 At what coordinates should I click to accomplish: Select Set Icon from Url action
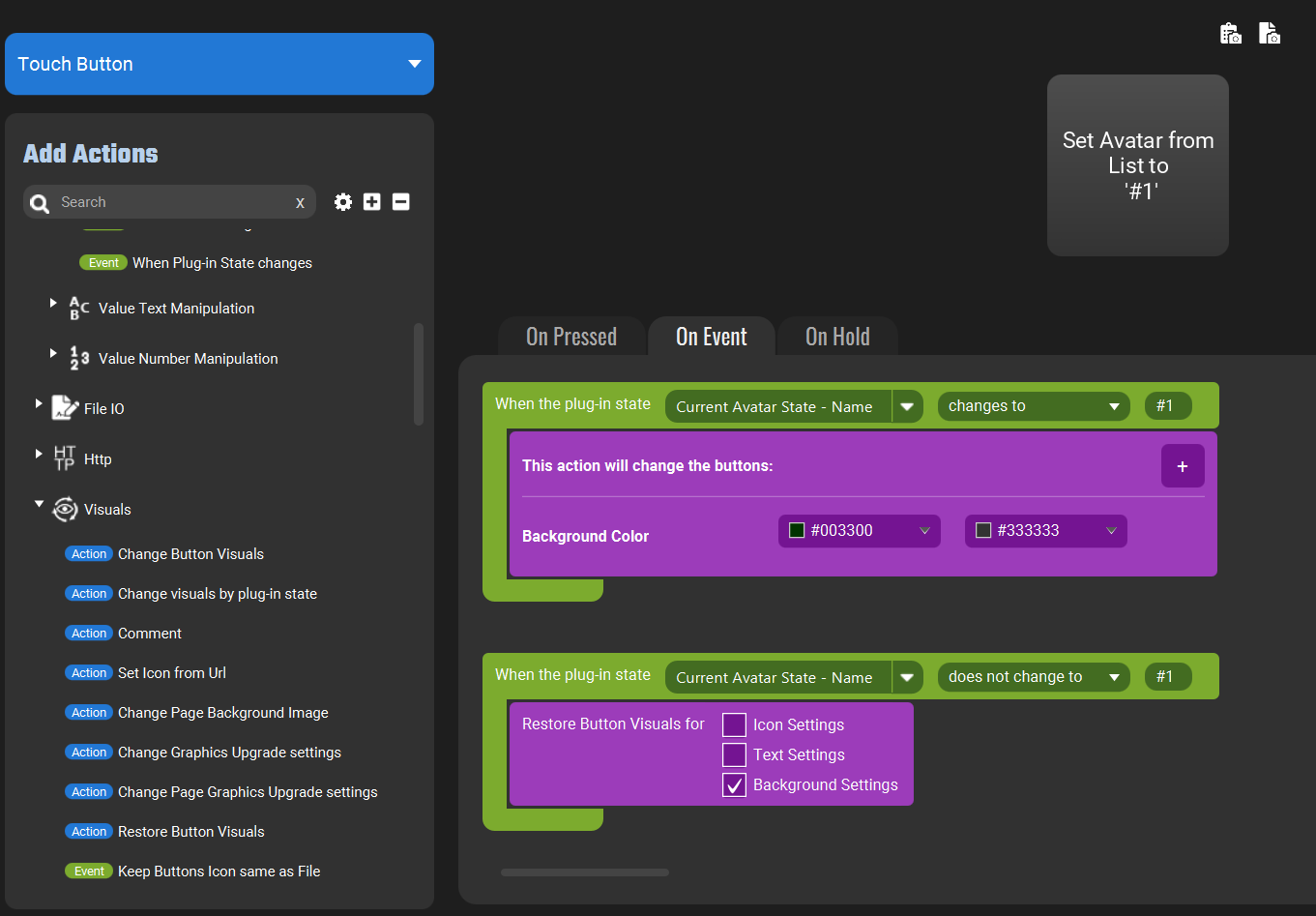point(172,673)
